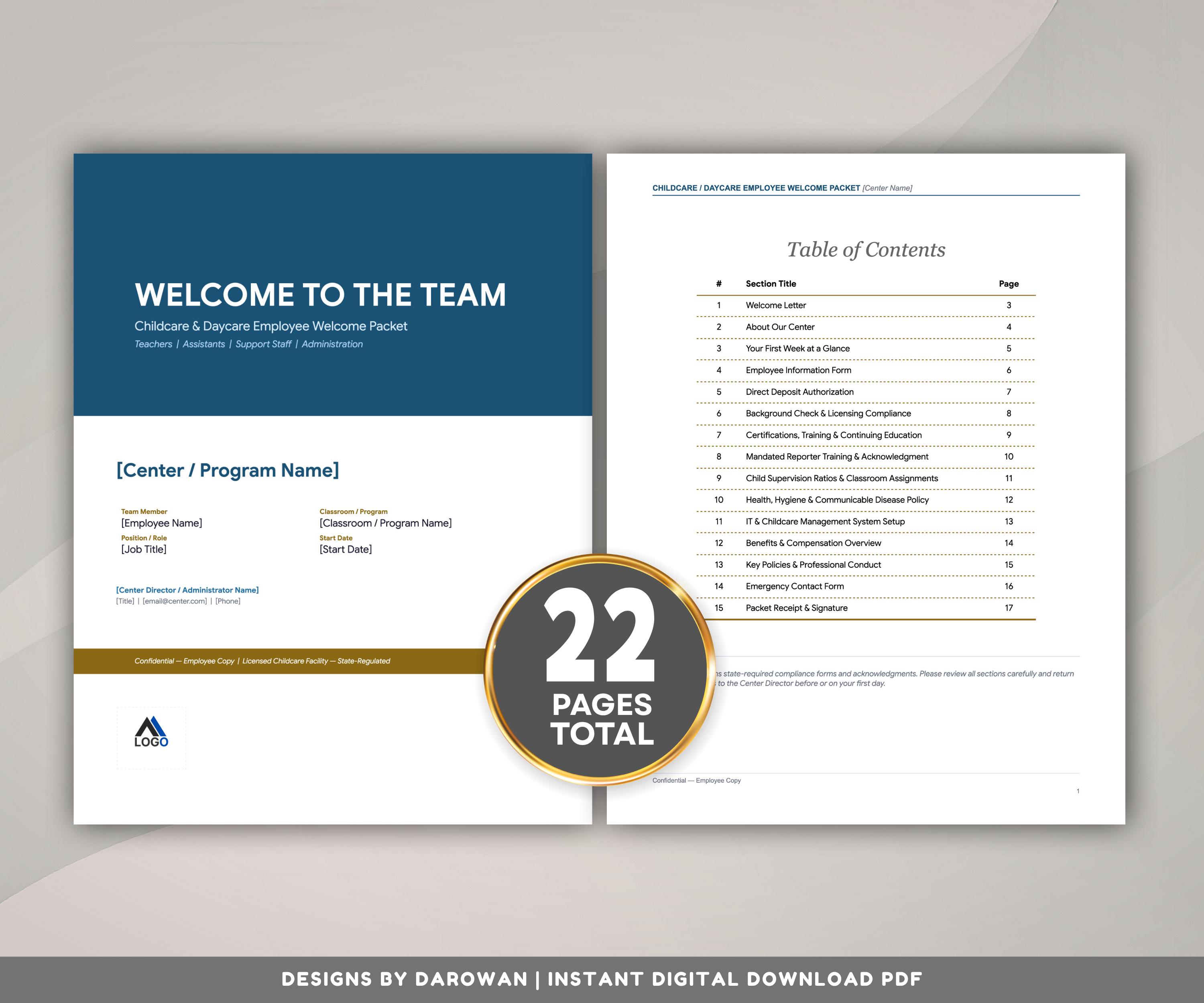Click 'Your First Week at a Glance'
This screenshot has height=1003, width=1204.
[797, 349]
